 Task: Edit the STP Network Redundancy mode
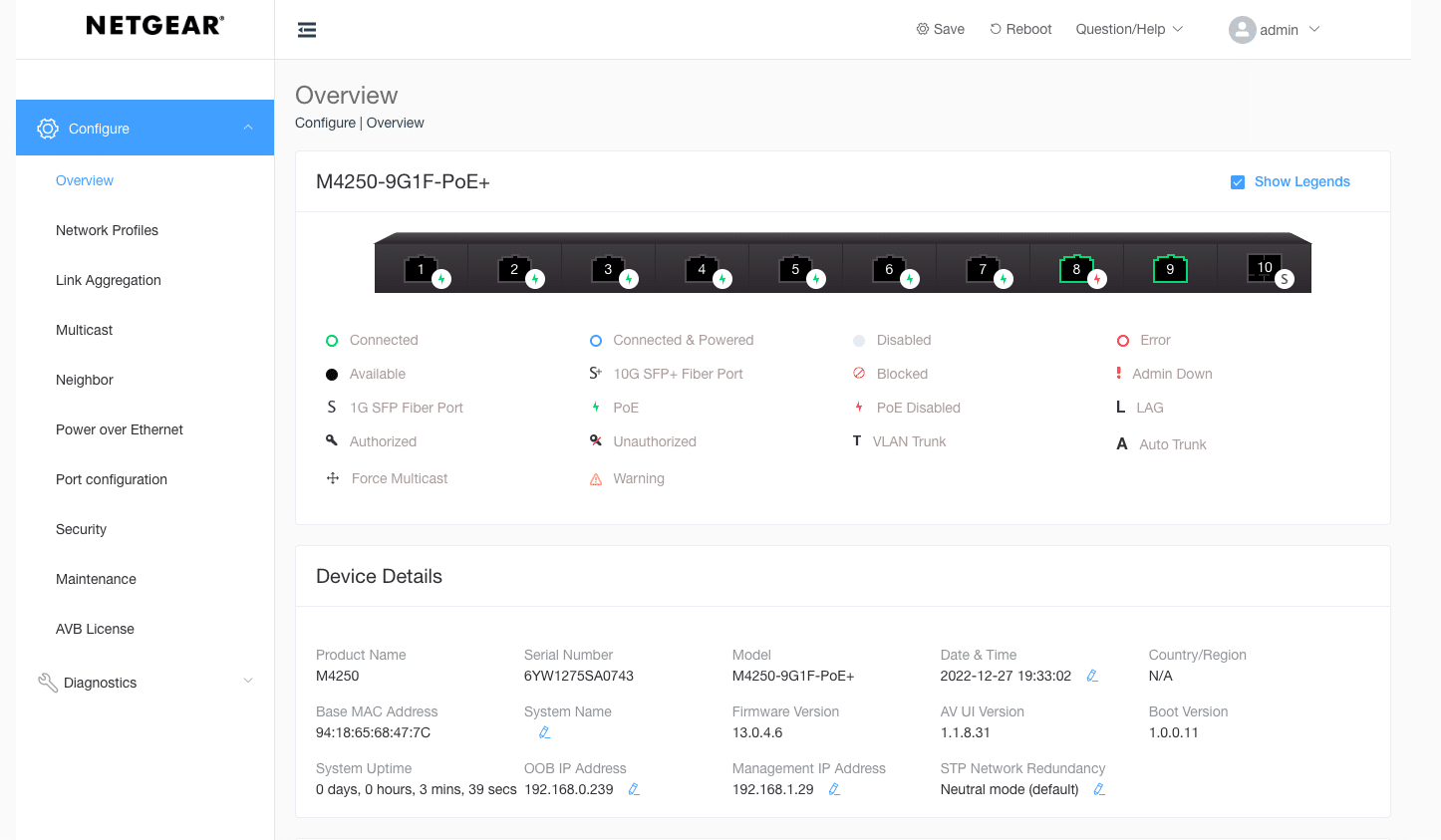pos(1099,789)
